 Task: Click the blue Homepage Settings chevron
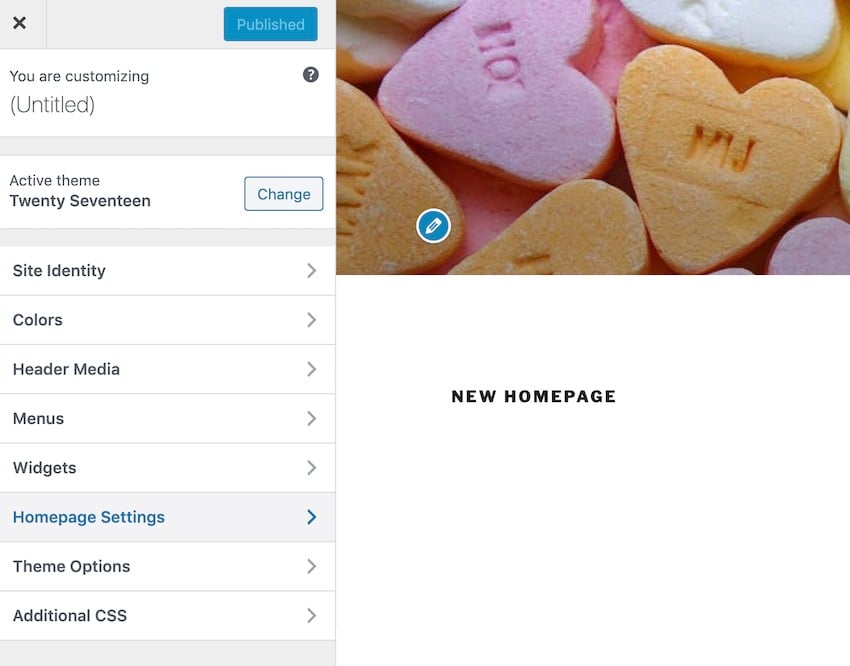pyautogui.click(x=311, y=517)
